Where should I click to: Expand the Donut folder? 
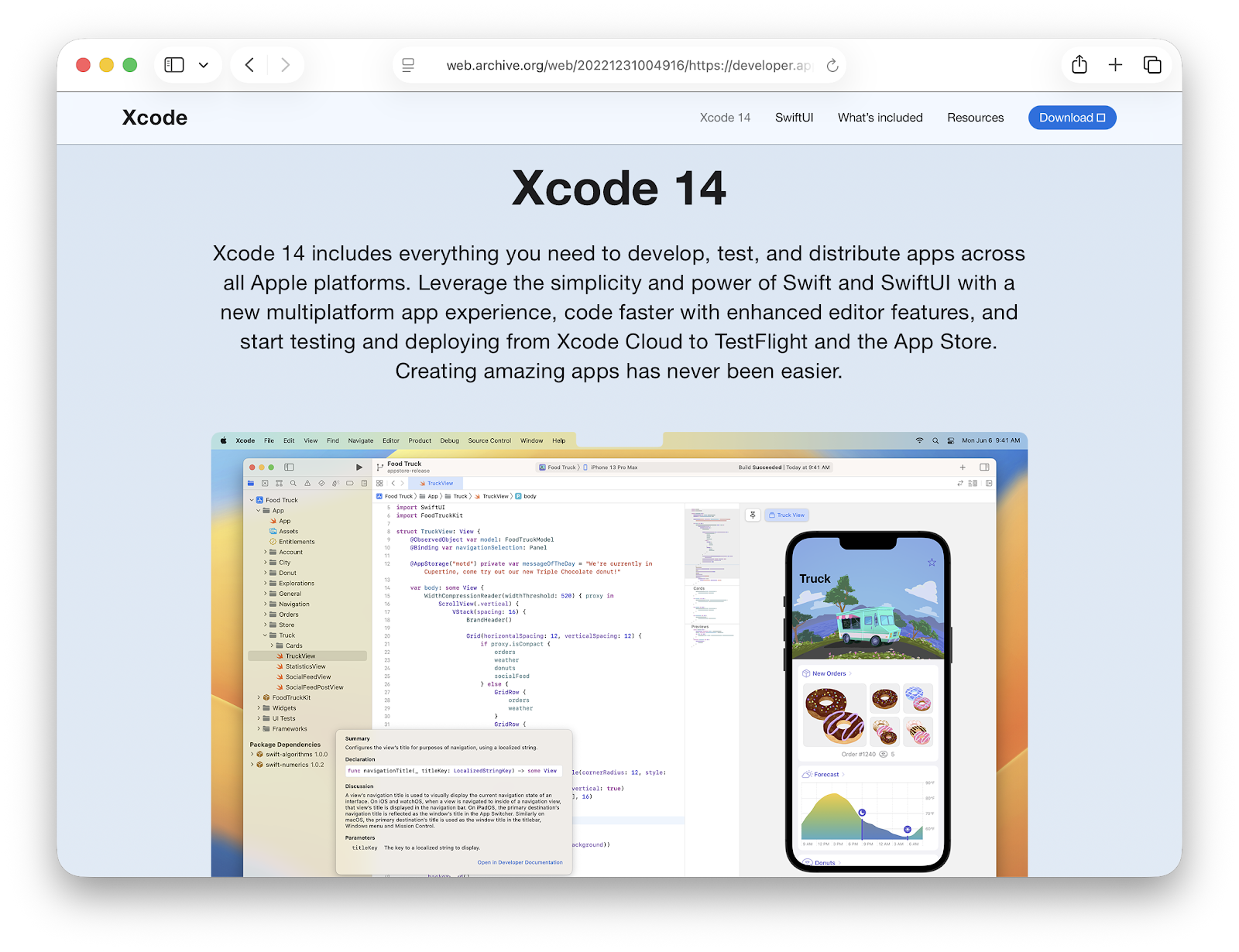pos(266,573)
